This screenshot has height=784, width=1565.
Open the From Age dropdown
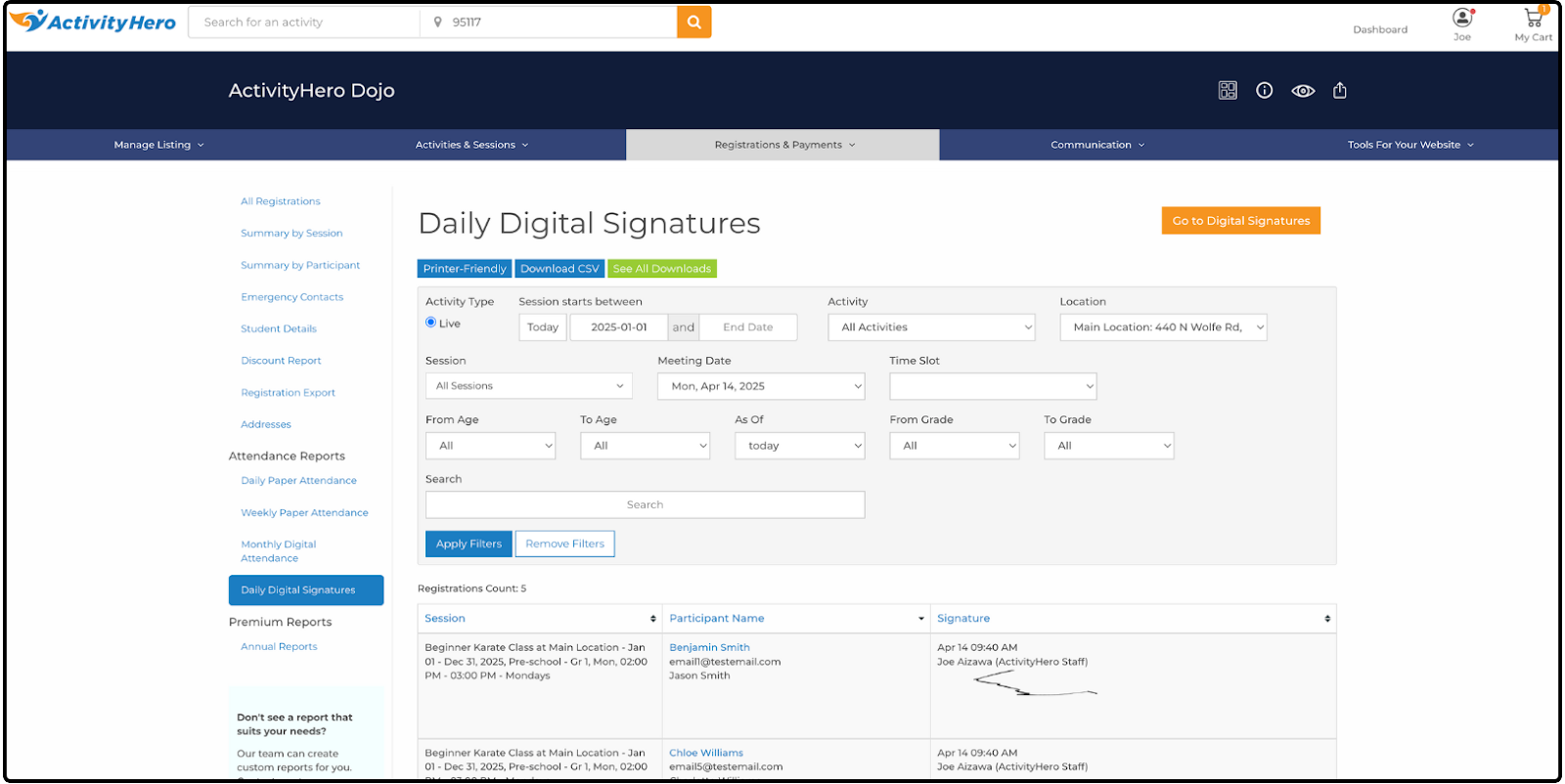(491, 446)
